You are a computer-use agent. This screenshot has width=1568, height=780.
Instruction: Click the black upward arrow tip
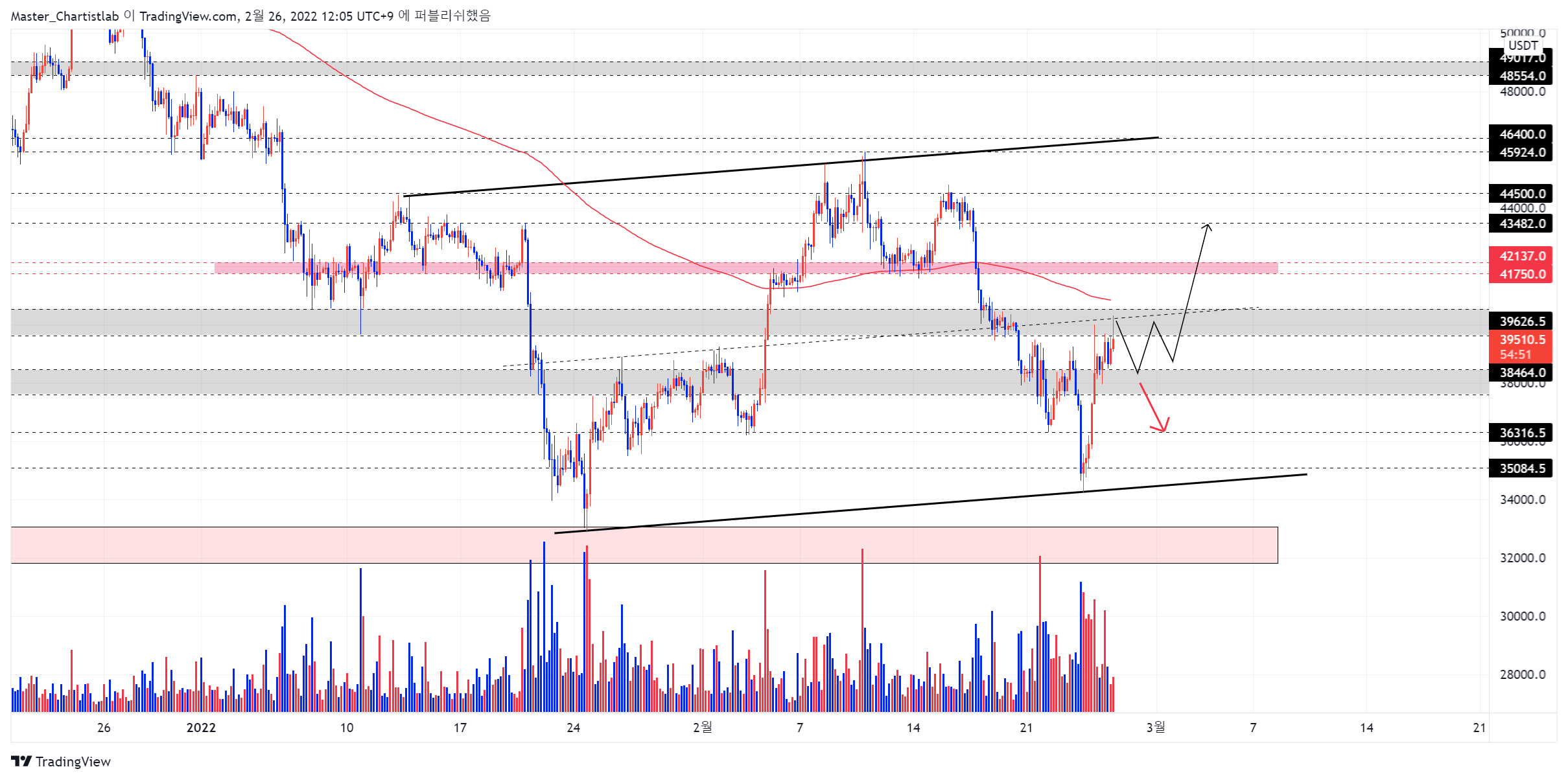point(1208,225)
